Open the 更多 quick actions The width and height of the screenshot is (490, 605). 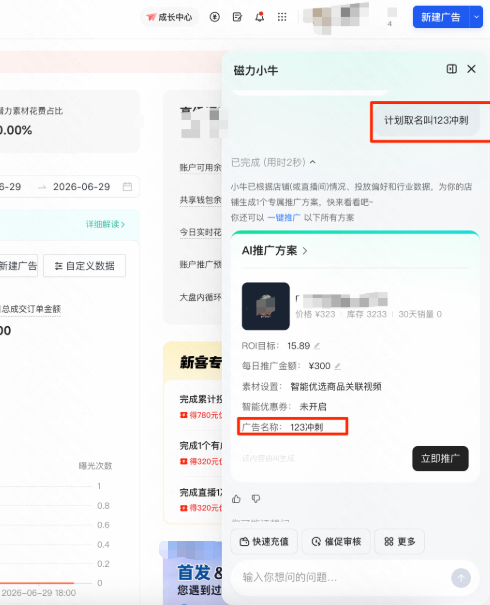coord(400,542)
